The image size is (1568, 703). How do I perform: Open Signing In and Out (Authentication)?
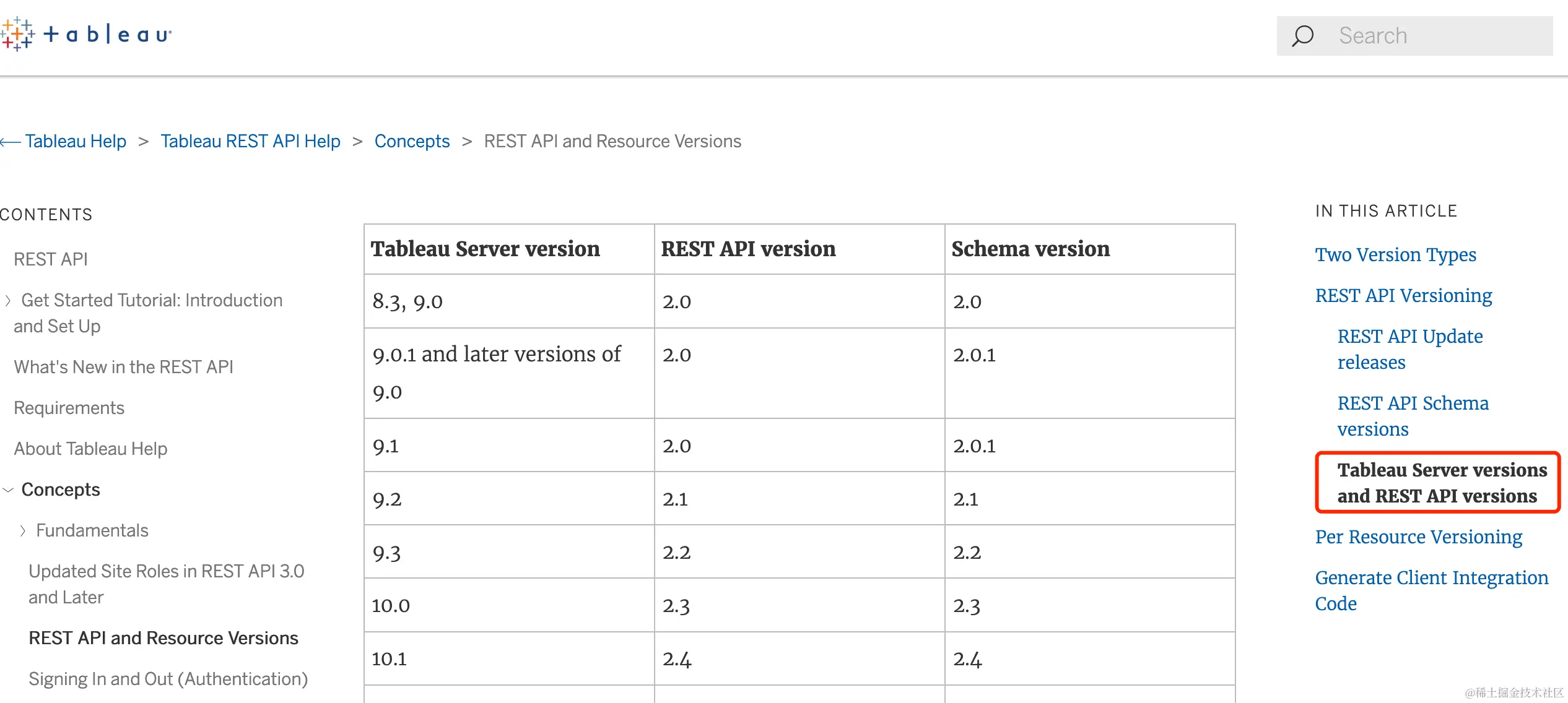coord(168,679)
